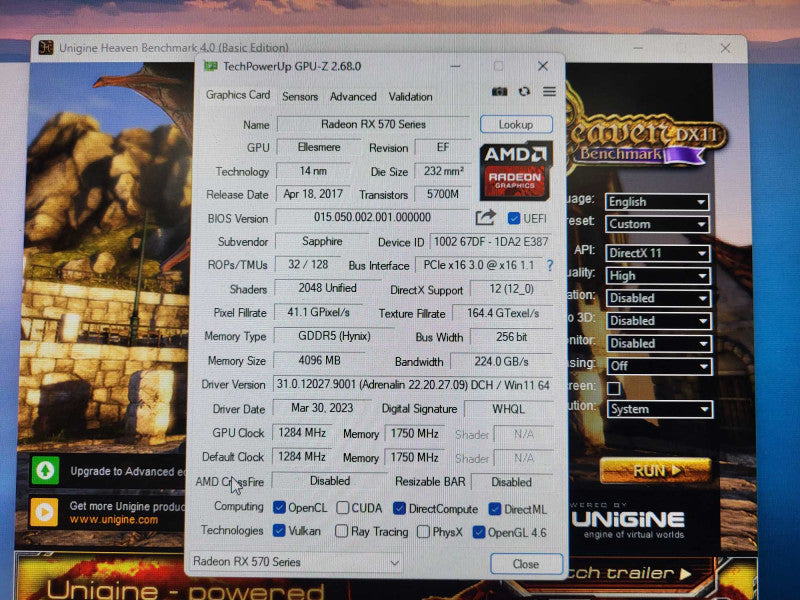Open the Tessellation dropdown set to Disabled

[x=659, y=298]
